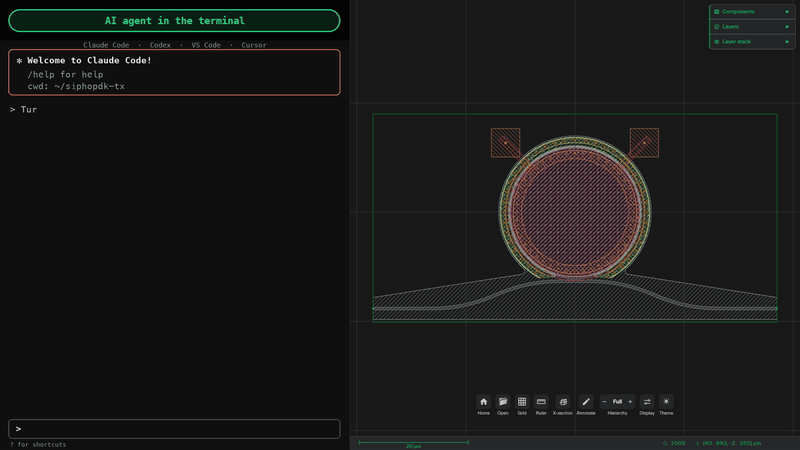800x450 pixels.
Task: Select the VS Code tab
Action: pyautogui.click(x=206, y=45)
